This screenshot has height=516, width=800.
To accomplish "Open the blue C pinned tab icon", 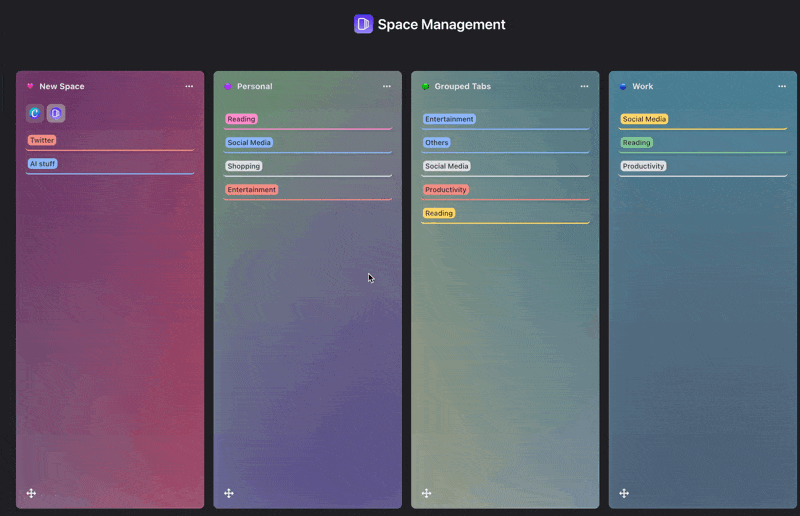I will coord(35,114).
